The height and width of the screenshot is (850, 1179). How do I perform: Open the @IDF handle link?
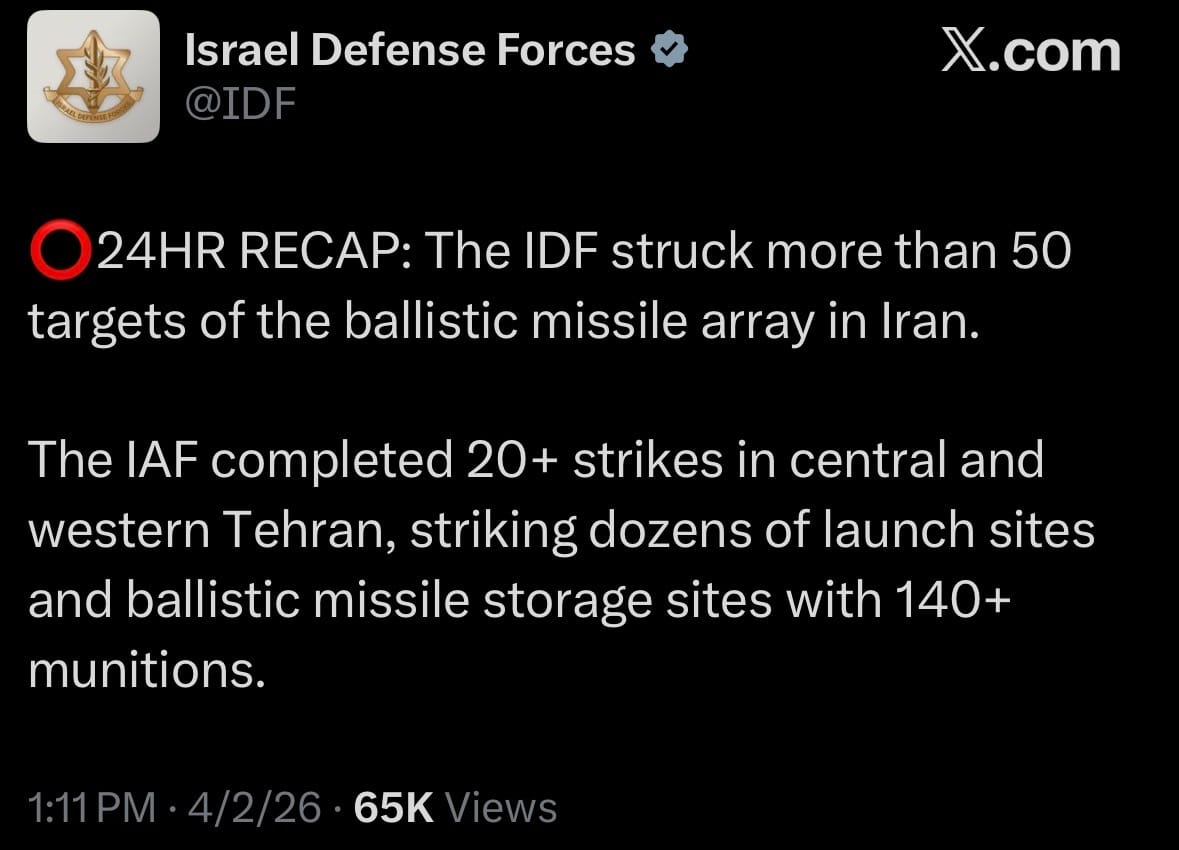tap(240, 102)
